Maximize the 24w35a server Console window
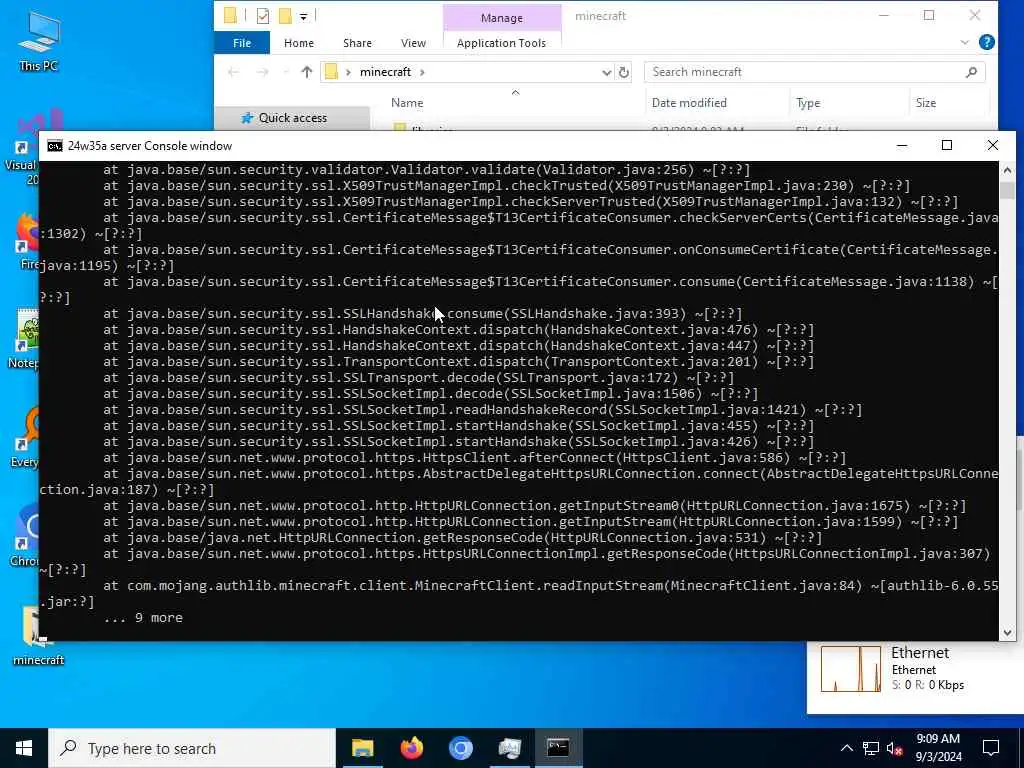1024x768 pixels. (946, 146)
